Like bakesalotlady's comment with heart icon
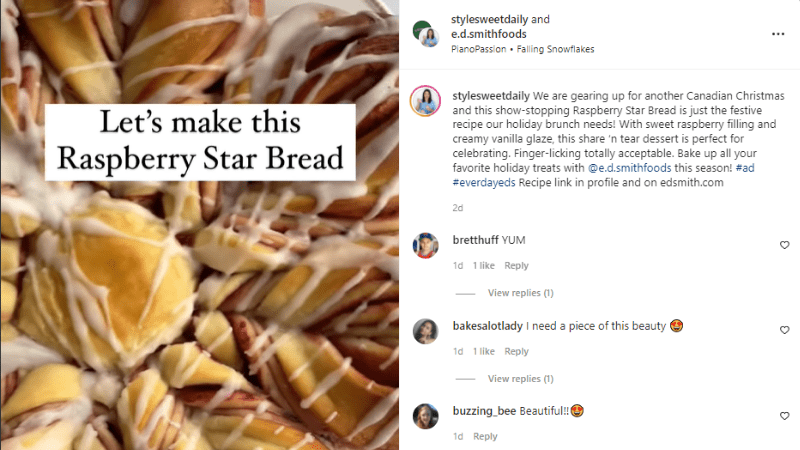The height and width of the screenshot is (450, 800). (784, 330)
